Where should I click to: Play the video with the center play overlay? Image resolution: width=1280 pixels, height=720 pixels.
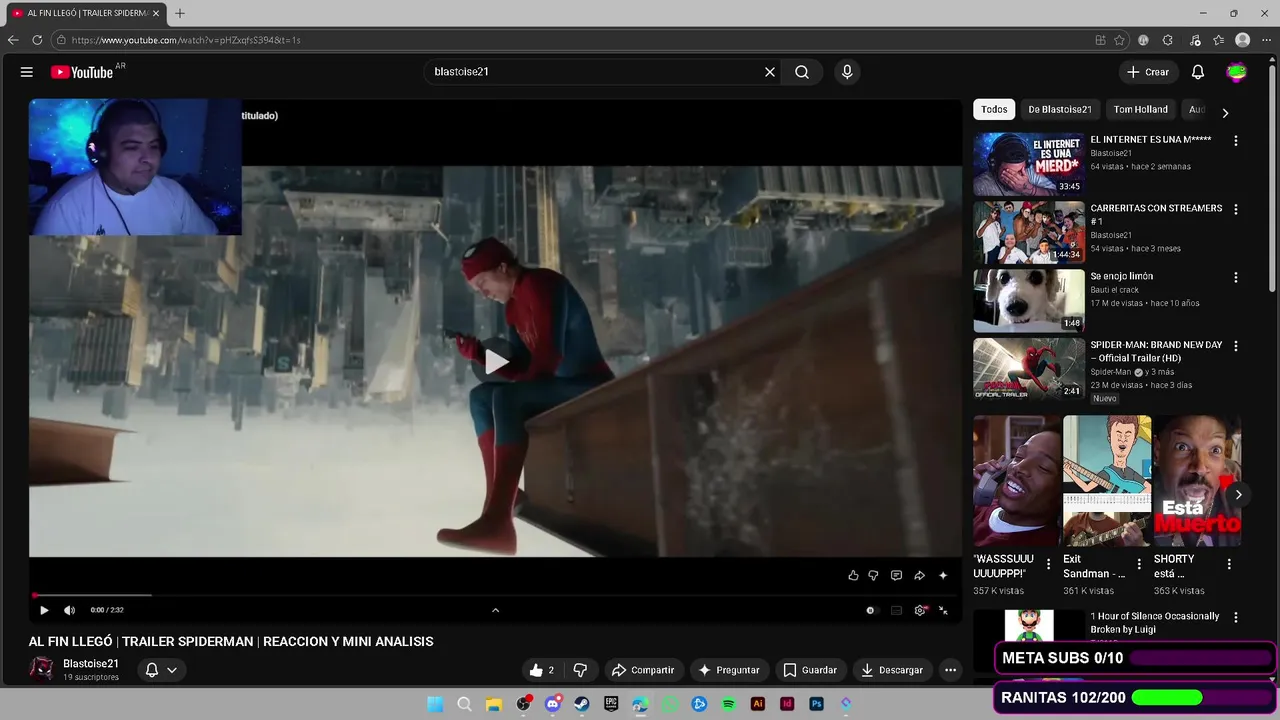496,362
